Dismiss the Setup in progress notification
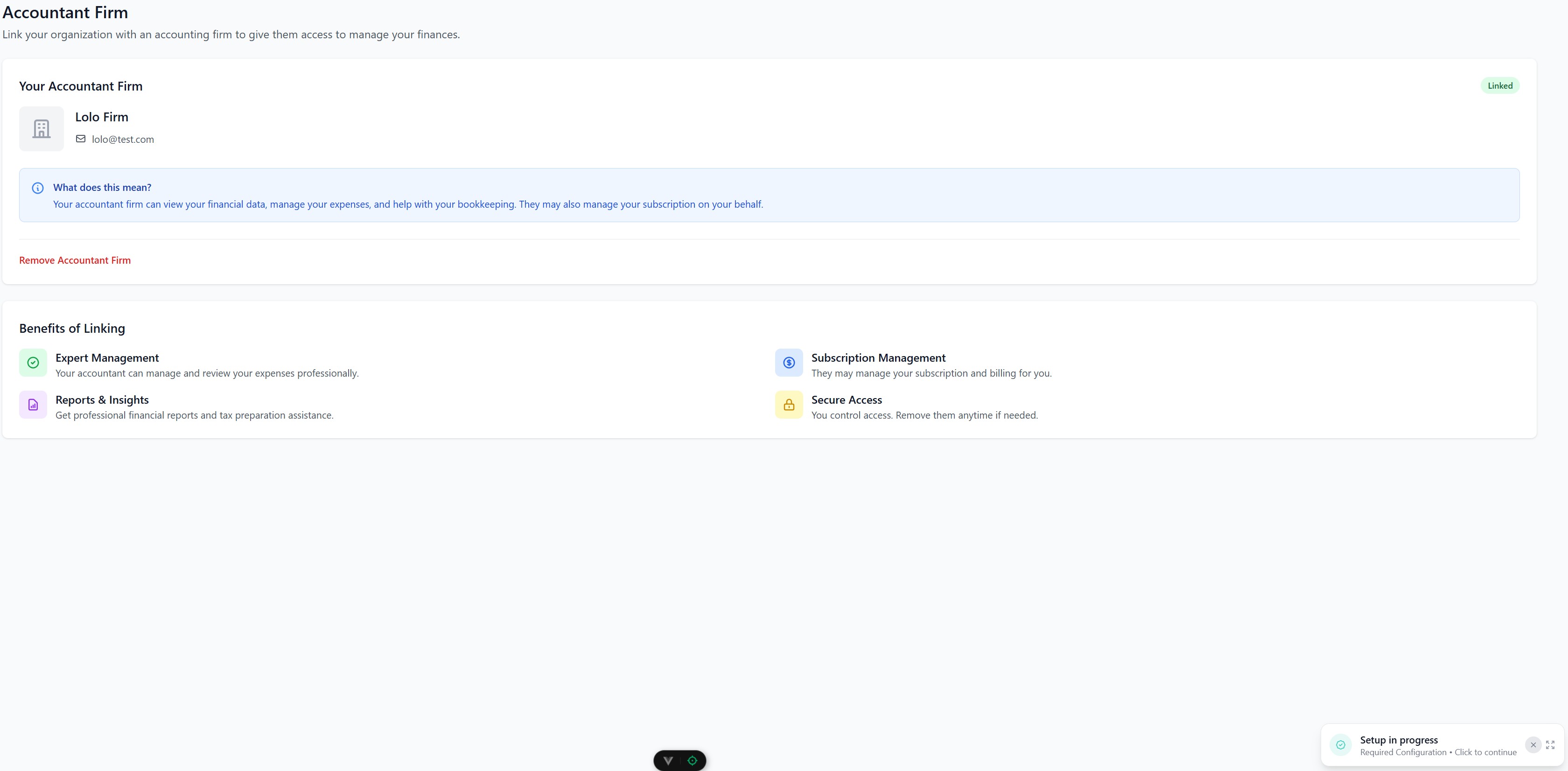The height and width of the screenshot is (771, 1568). [x=1533, y=745]
